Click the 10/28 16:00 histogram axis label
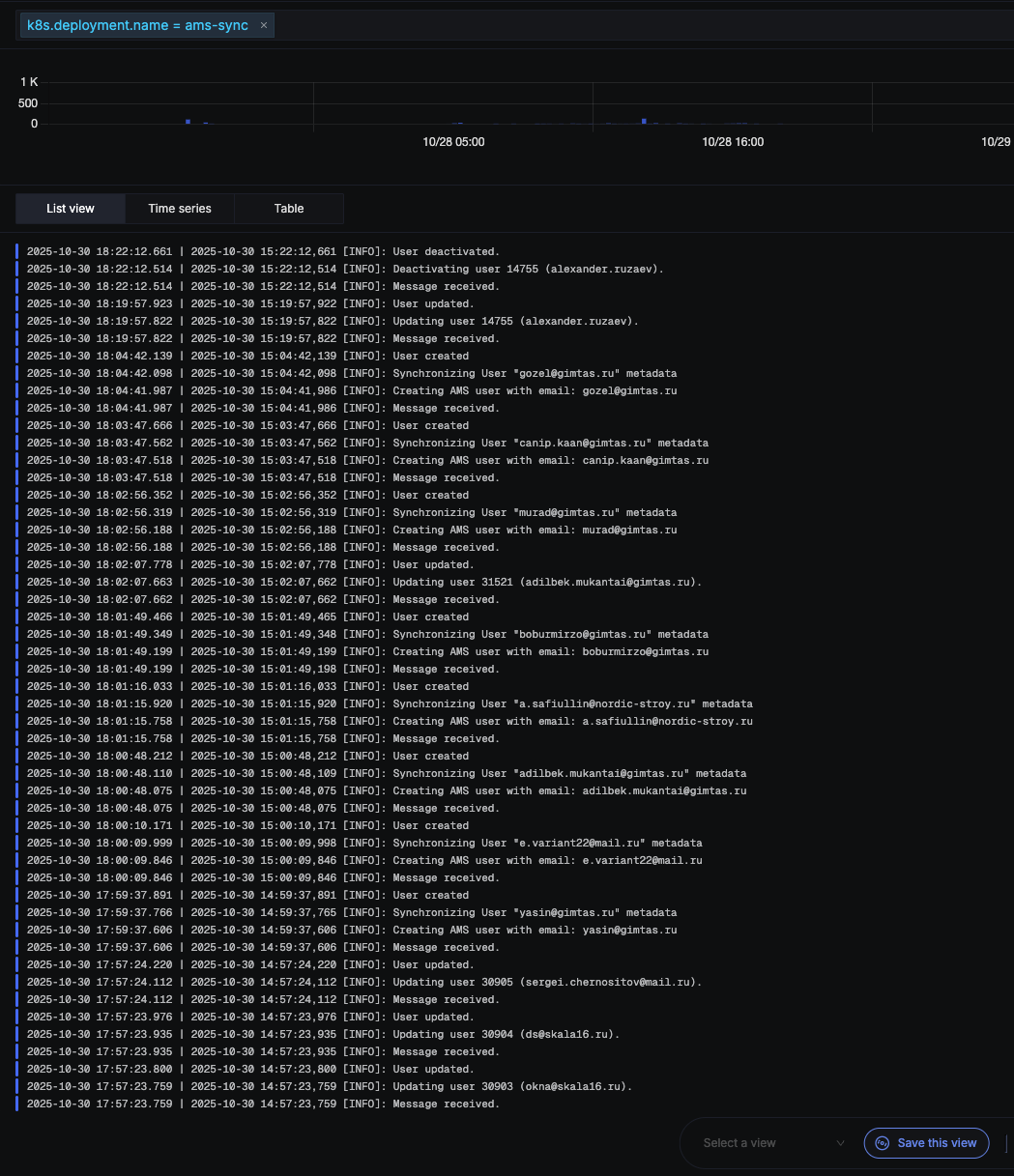This screenshot has height=1176, width=1014. point(733,142)
